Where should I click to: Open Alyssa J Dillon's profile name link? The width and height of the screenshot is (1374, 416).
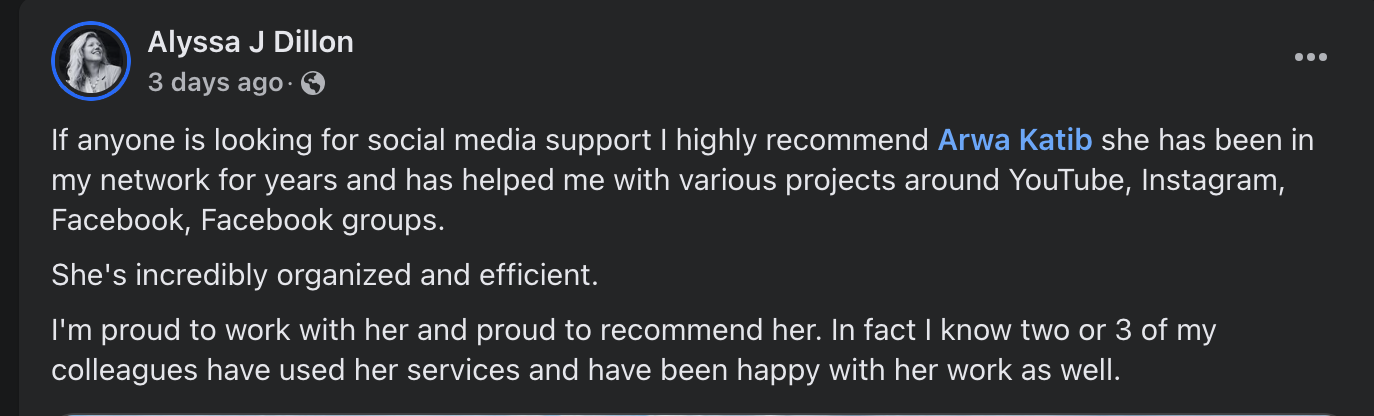pos(250,42)
